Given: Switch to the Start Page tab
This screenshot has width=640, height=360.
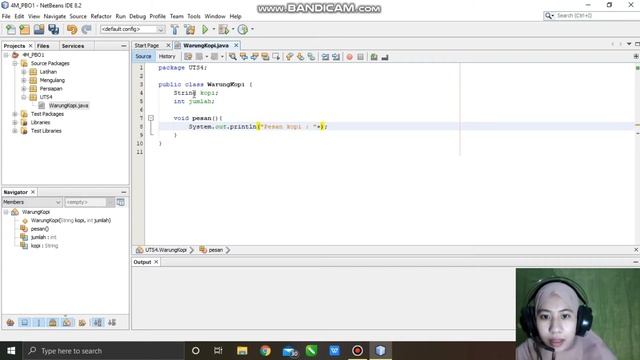Looking at the screenshot, I should point(147,45).
